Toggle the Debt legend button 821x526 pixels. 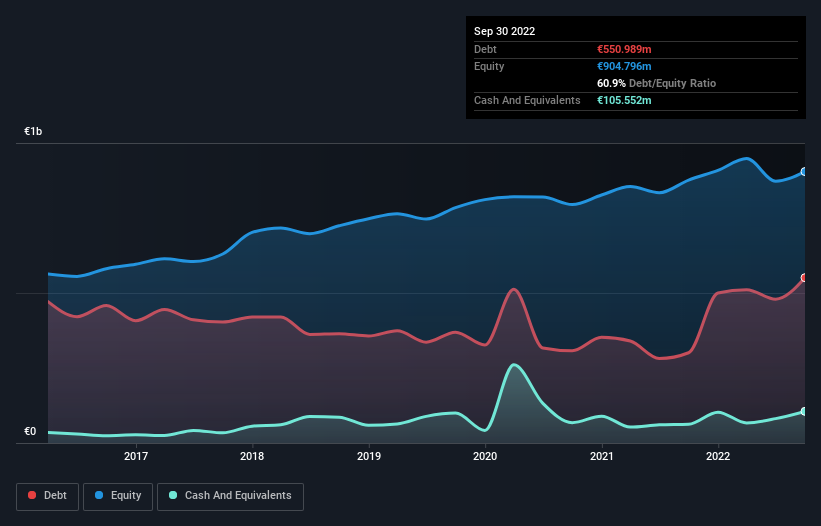[x=48, y=496]
